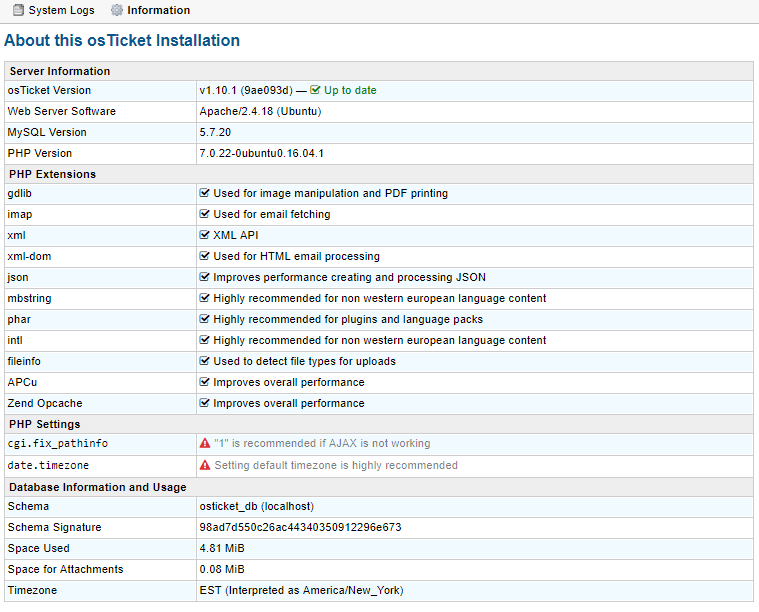Click Highly recommended for plugins and language packs

click(x=348, y=320)
